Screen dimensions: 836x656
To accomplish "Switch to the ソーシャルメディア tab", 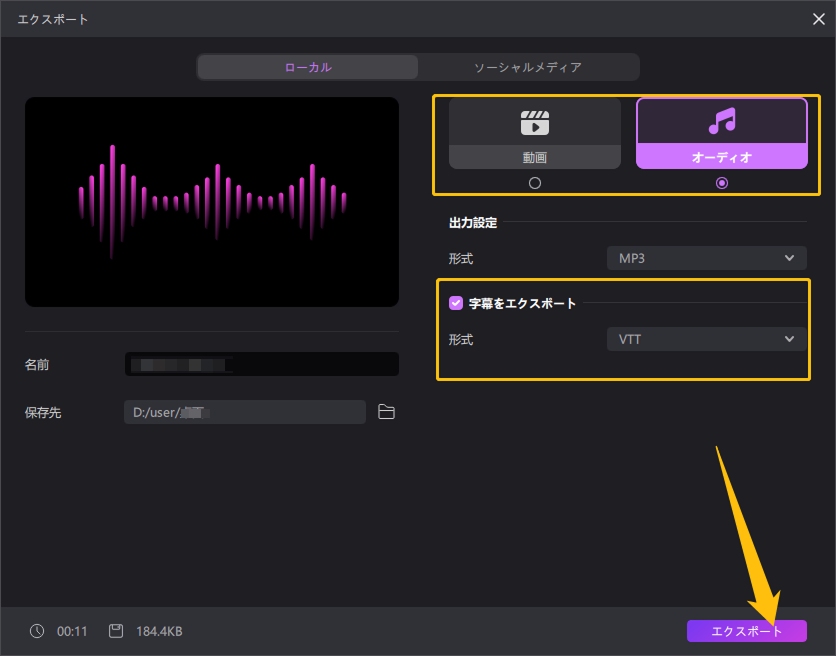I will [x=528, y=66].
